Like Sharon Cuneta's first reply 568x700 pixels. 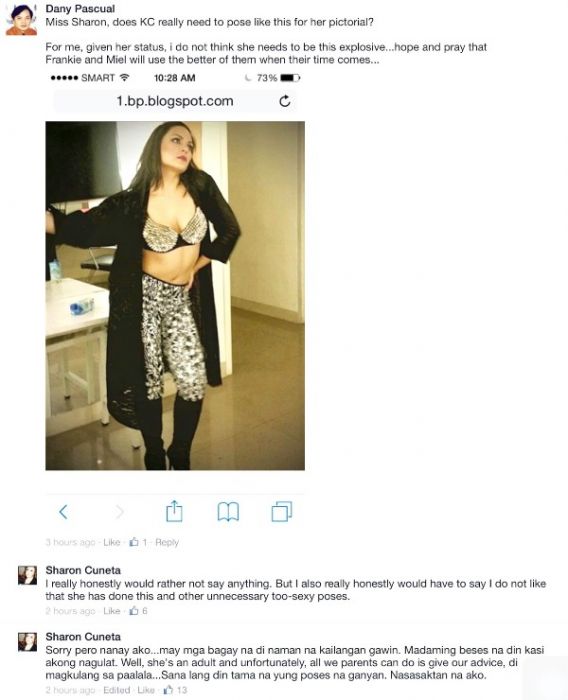[x=112, y=611]
